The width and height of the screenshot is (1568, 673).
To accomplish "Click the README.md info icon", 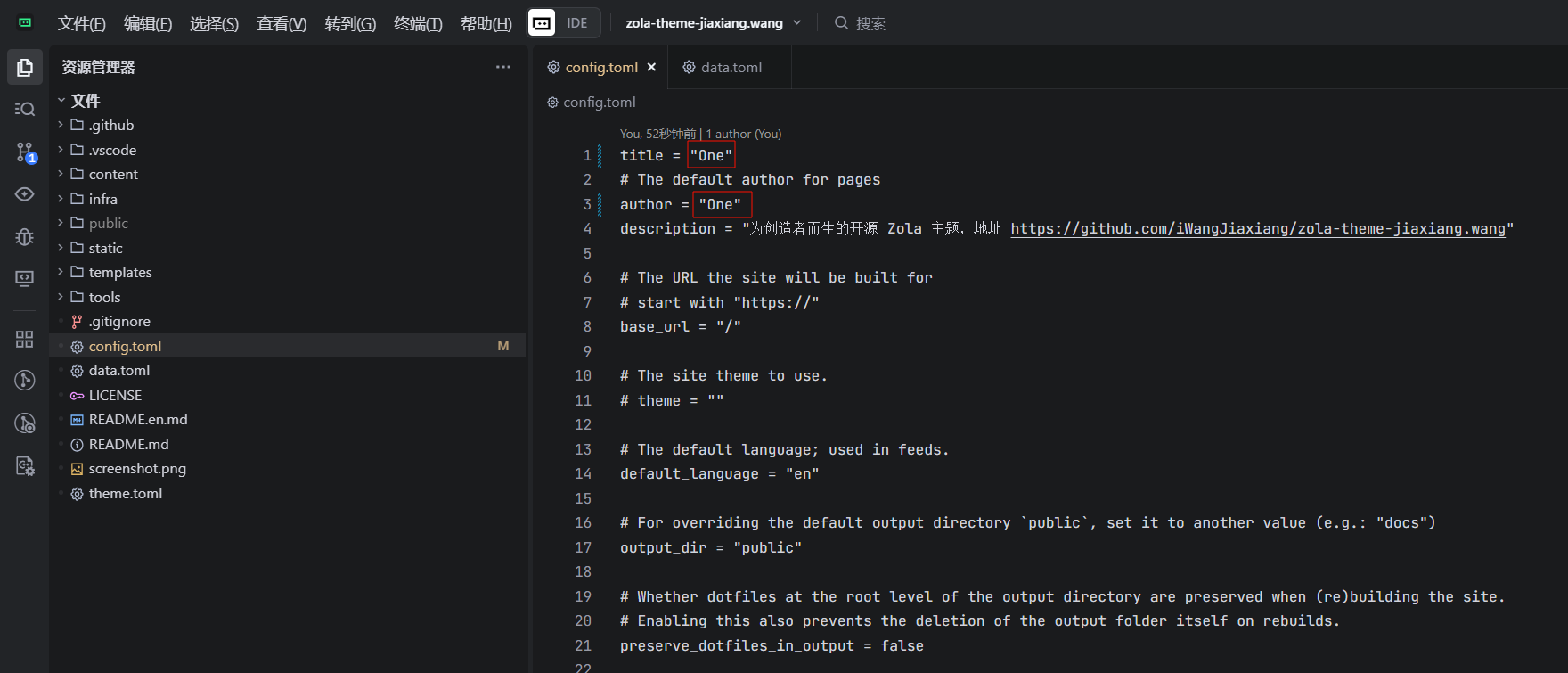I will tap(77, 445).
